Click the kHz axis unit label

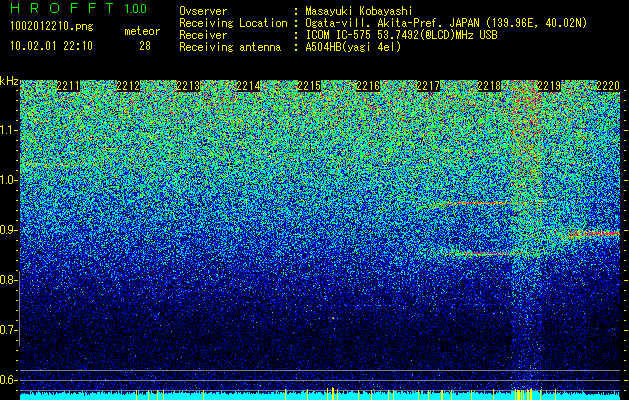pos(9,81)
